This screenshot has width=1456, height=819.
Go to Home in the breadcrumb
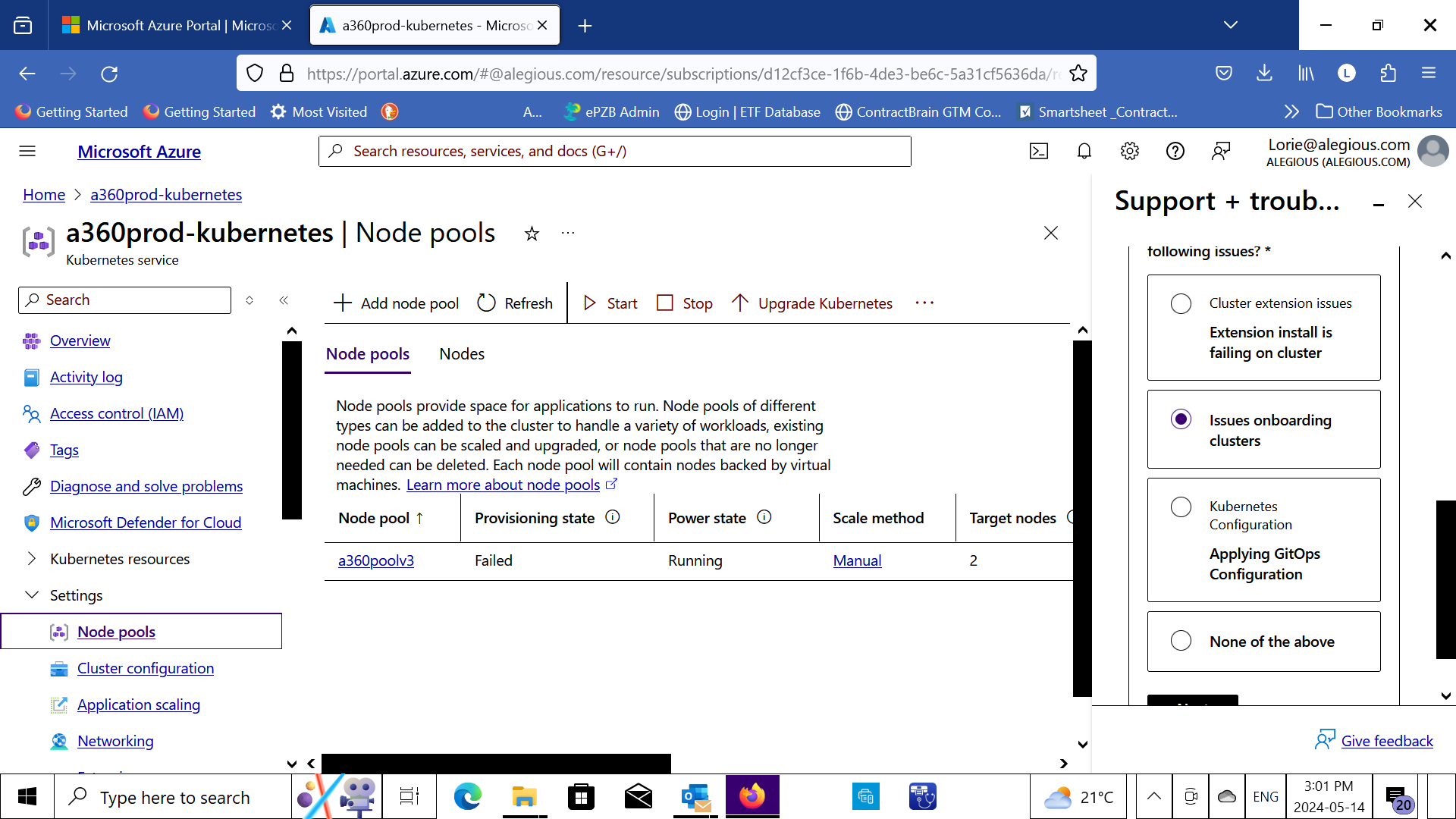pos(44,195)
